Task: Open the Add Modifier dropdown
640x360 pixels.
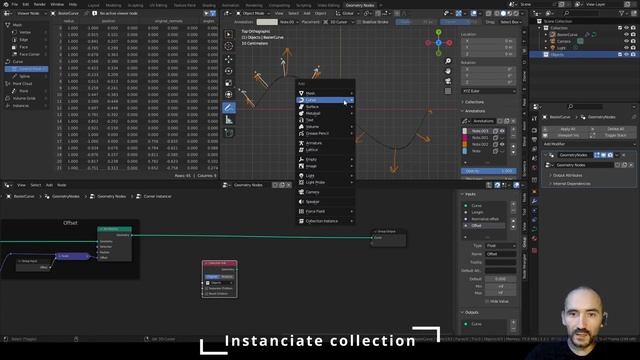Action: pyautogui.click(x=589, y=144)
